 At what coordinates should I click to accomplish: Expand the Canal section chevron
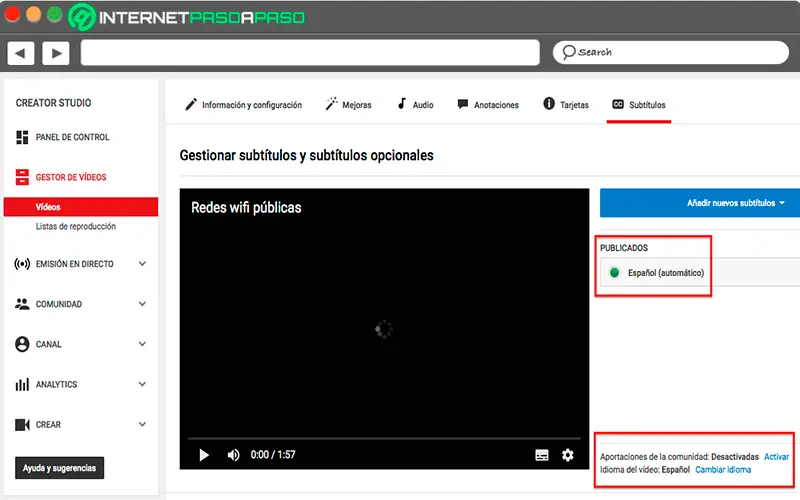(x=142, y=344)
